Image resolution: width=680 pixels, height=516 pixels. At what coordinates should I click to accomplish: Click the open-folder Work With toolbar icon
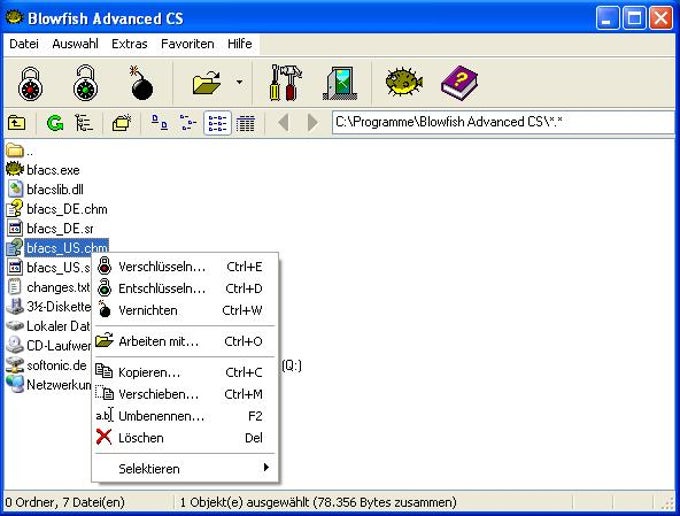[x=206, y=82]
